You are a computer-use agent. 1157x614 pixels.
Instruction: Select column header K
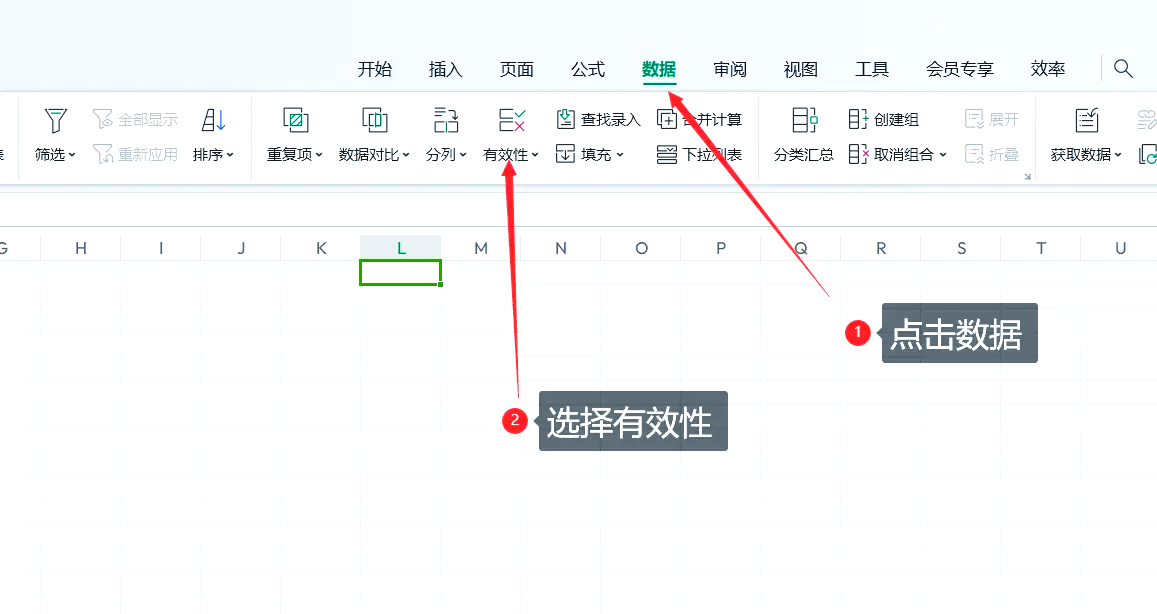tap(321, 248)
